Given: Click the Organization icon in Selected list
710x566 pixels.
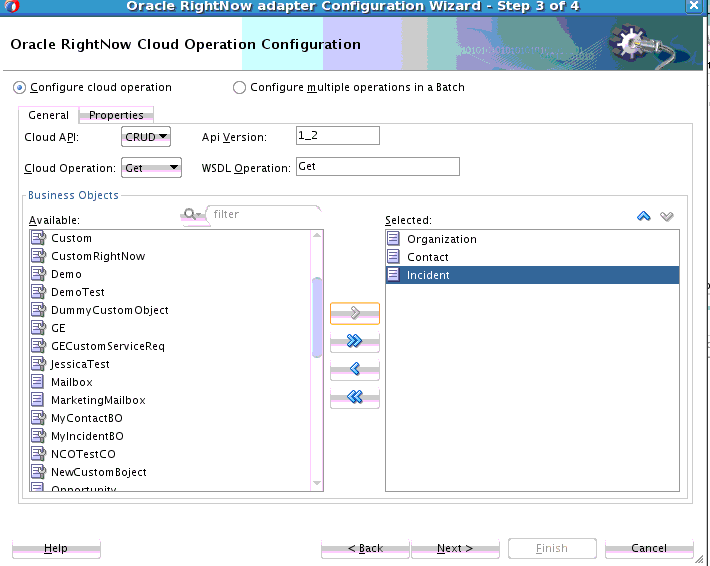Looking at the screenshot, I should point(393,239).
